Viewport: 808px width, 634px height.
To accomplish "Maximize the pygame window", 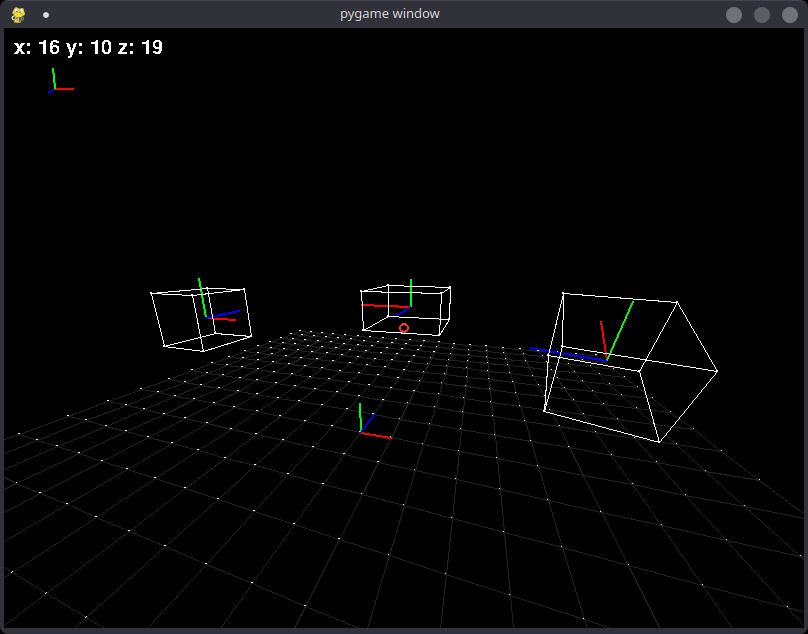I will click(762, 15).
